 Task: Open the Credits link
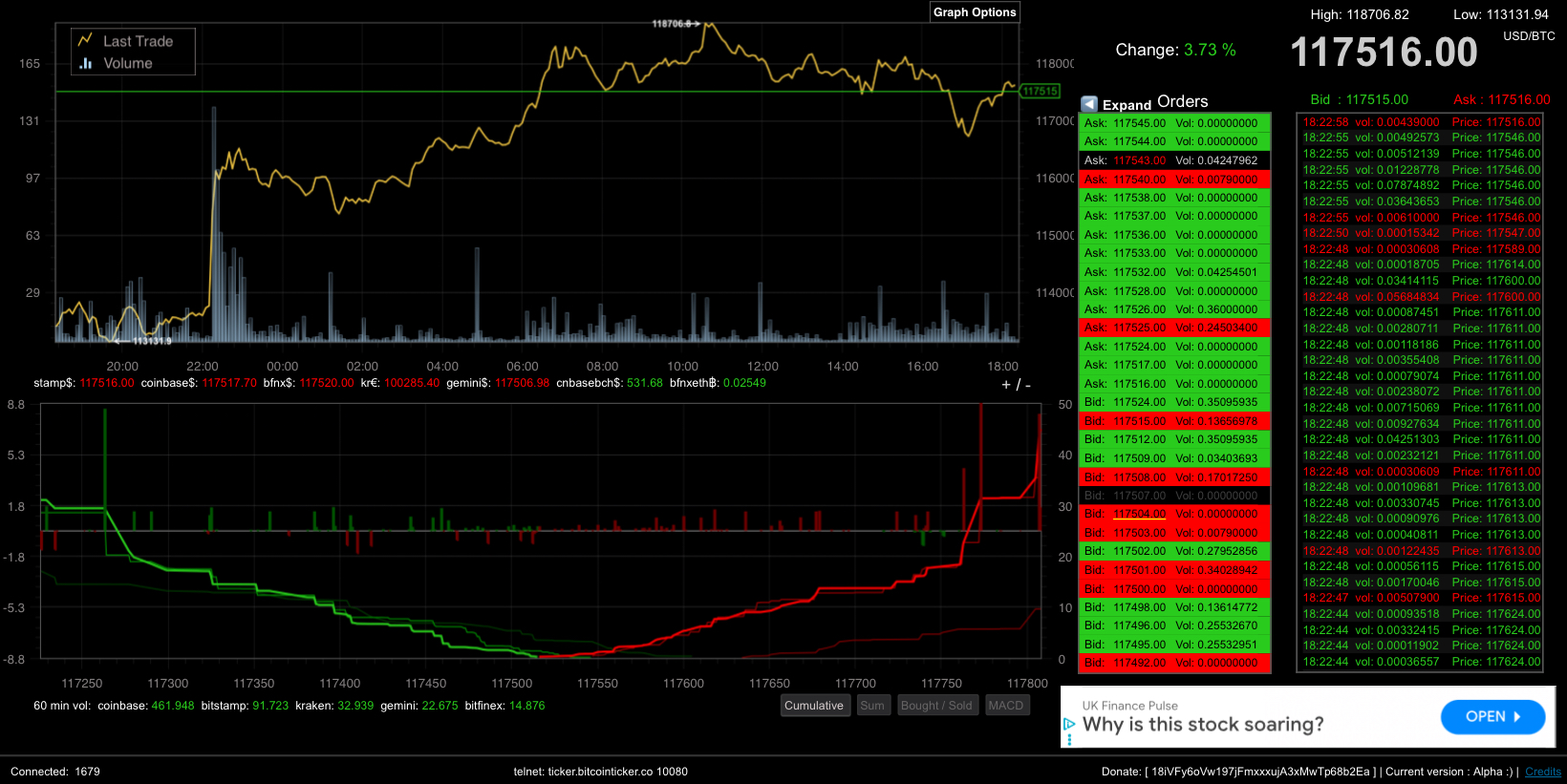(x=1543, y=772)
